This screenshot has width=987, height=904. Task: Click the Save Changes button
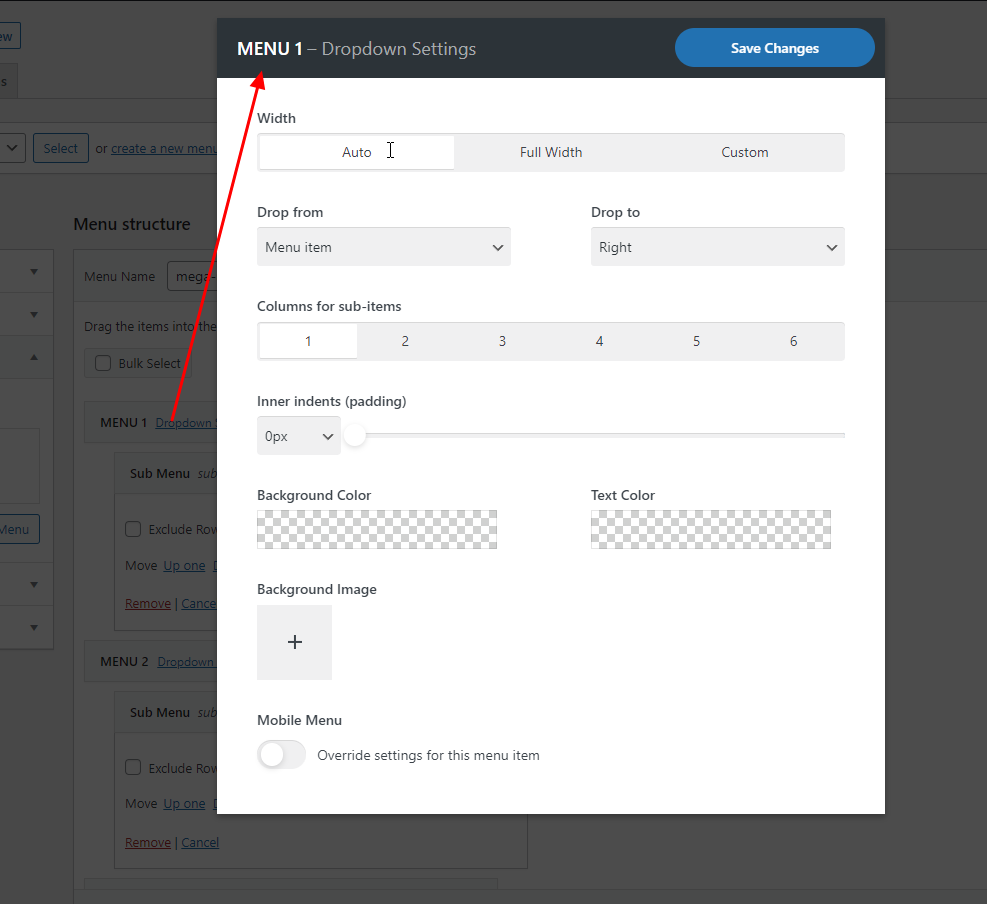coord(774,48)
